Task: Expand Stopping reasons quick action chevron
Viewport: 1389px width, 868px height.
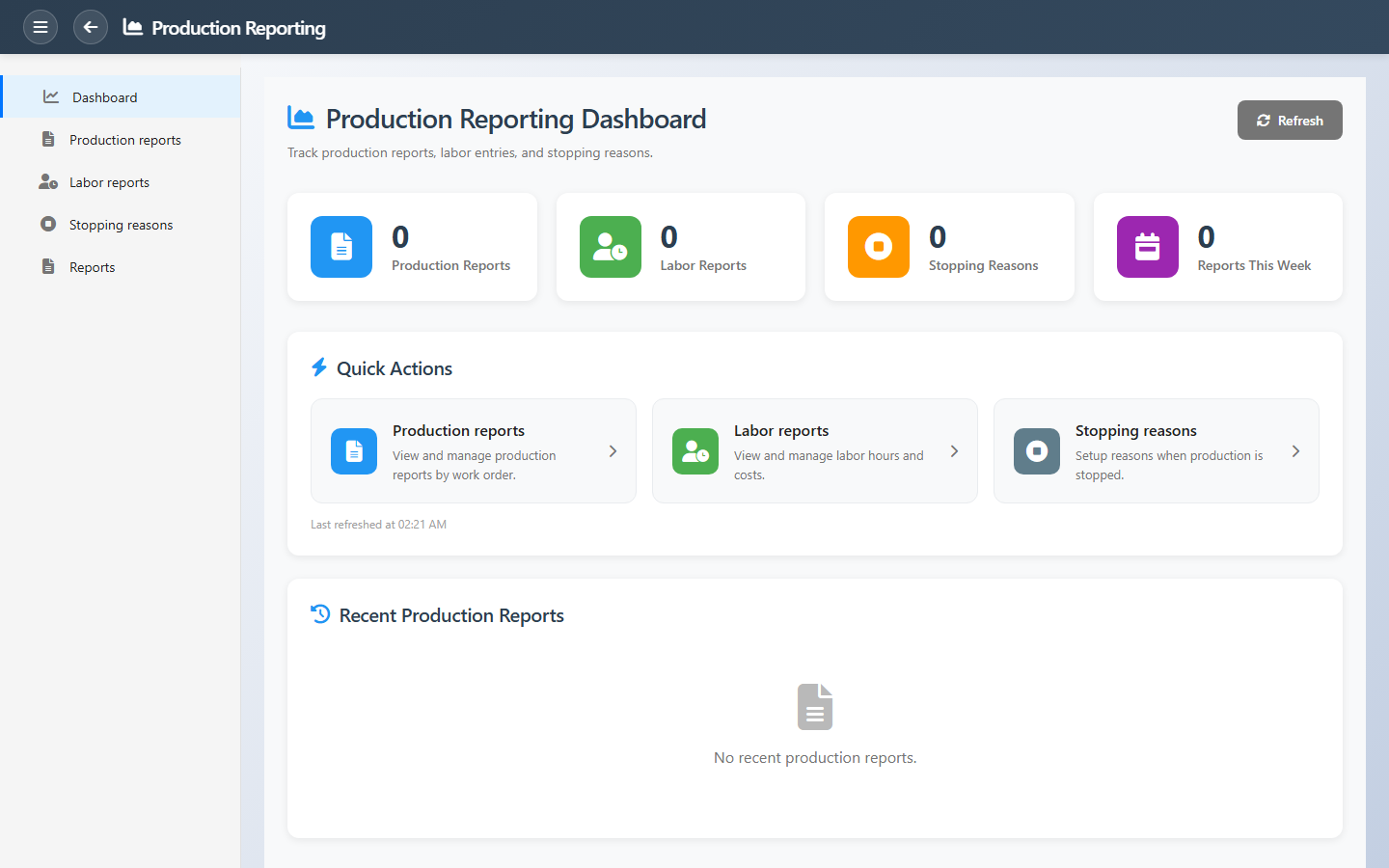Action: click(1295, 451)
